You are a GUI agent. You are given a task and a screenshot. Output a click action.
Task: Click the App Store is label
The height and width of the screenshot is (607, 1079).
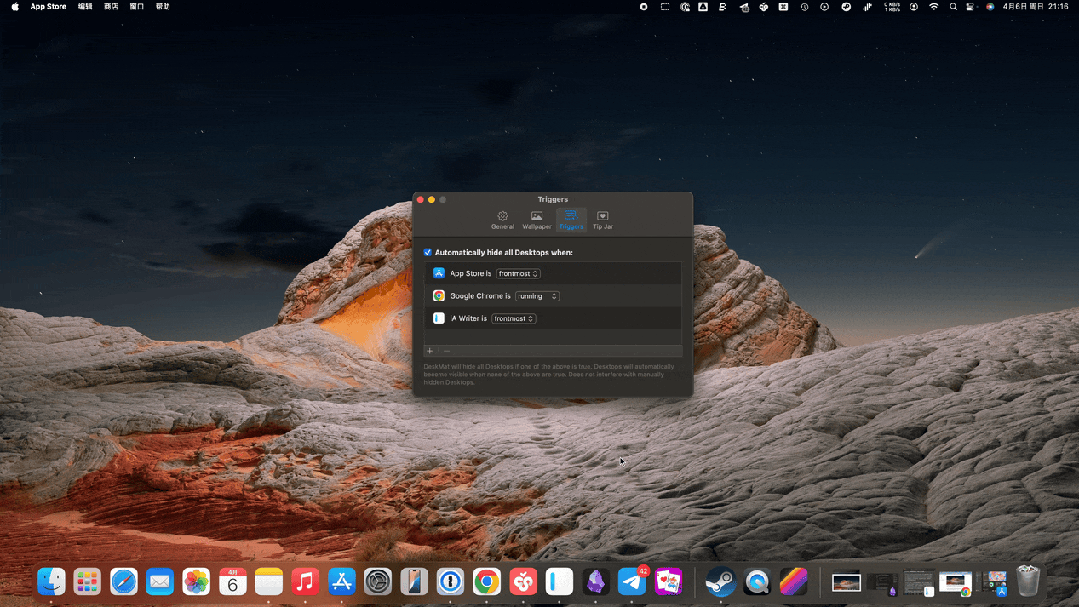pos(471,274)
